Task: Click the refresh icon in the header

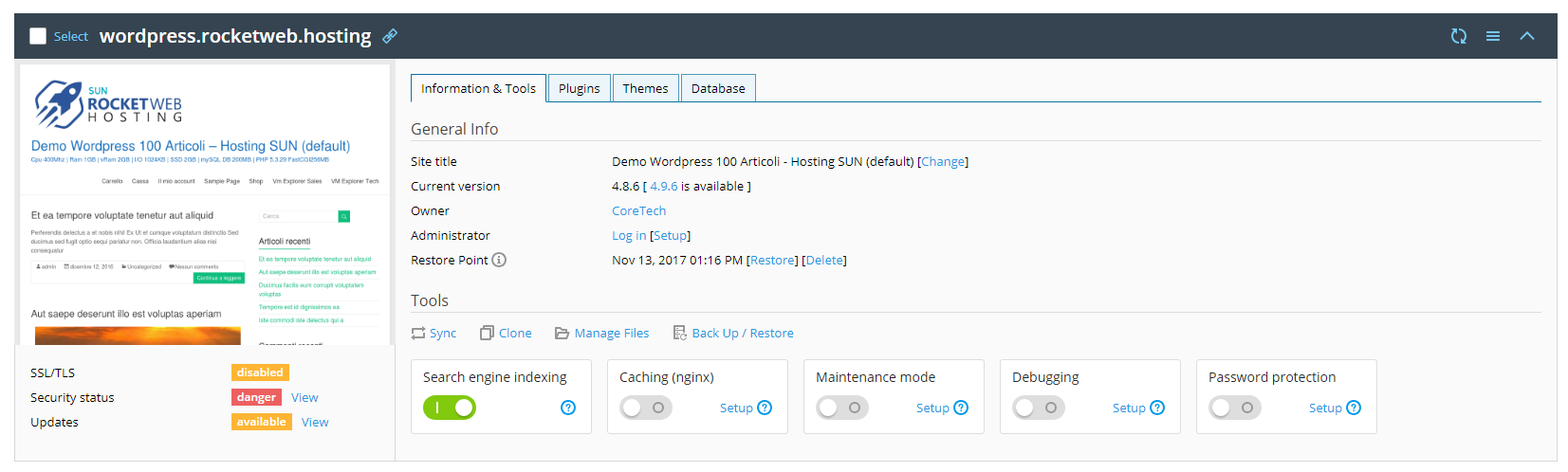Action: [1458, 36]
